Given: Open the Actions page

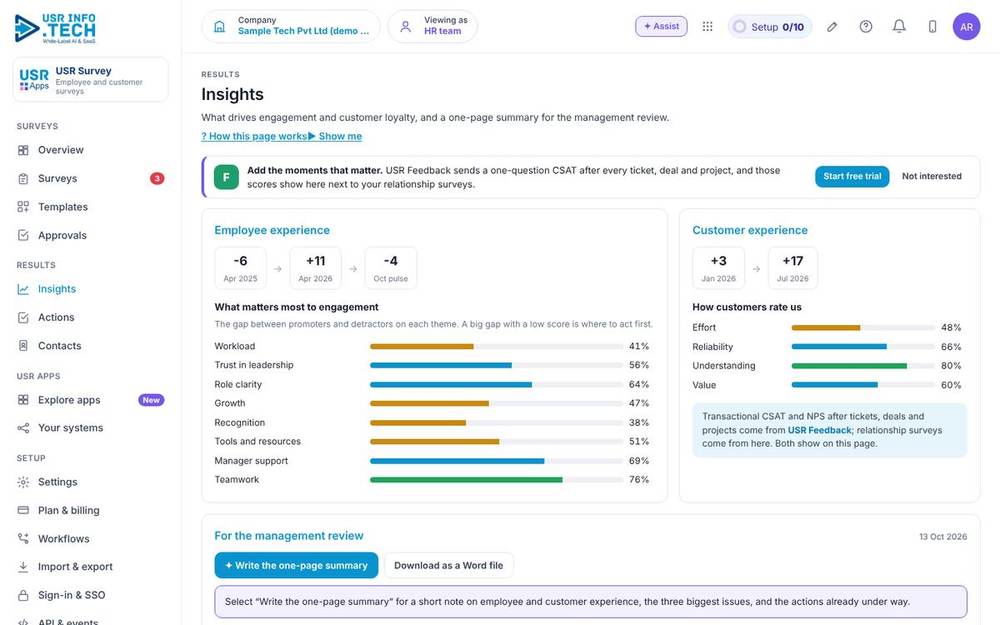Looking at the screenshot, I should point(56,317).
